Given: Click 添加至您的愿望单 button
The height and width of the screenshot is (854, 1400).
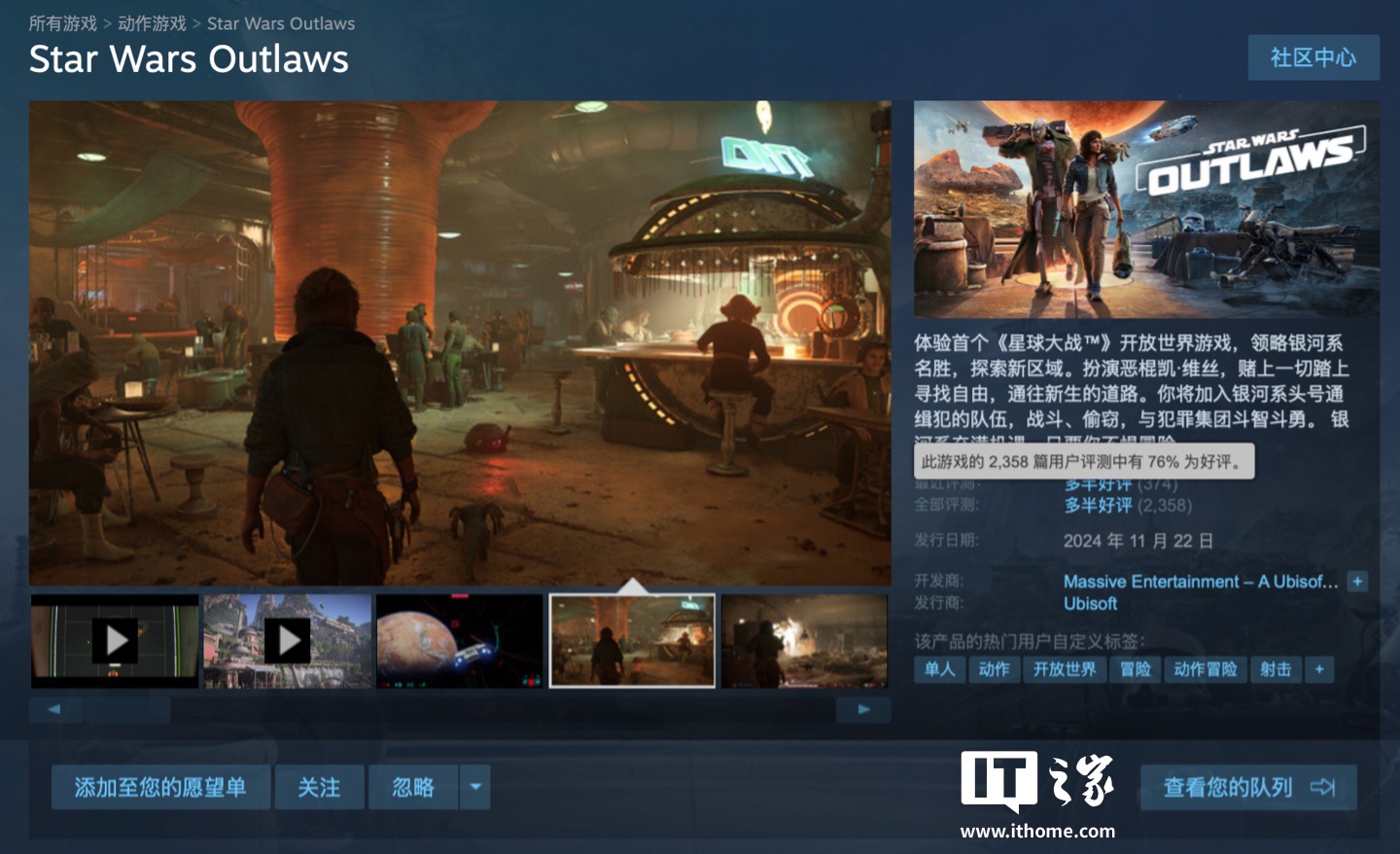Looking at the screenshot, I should click(x=160, y=787).
